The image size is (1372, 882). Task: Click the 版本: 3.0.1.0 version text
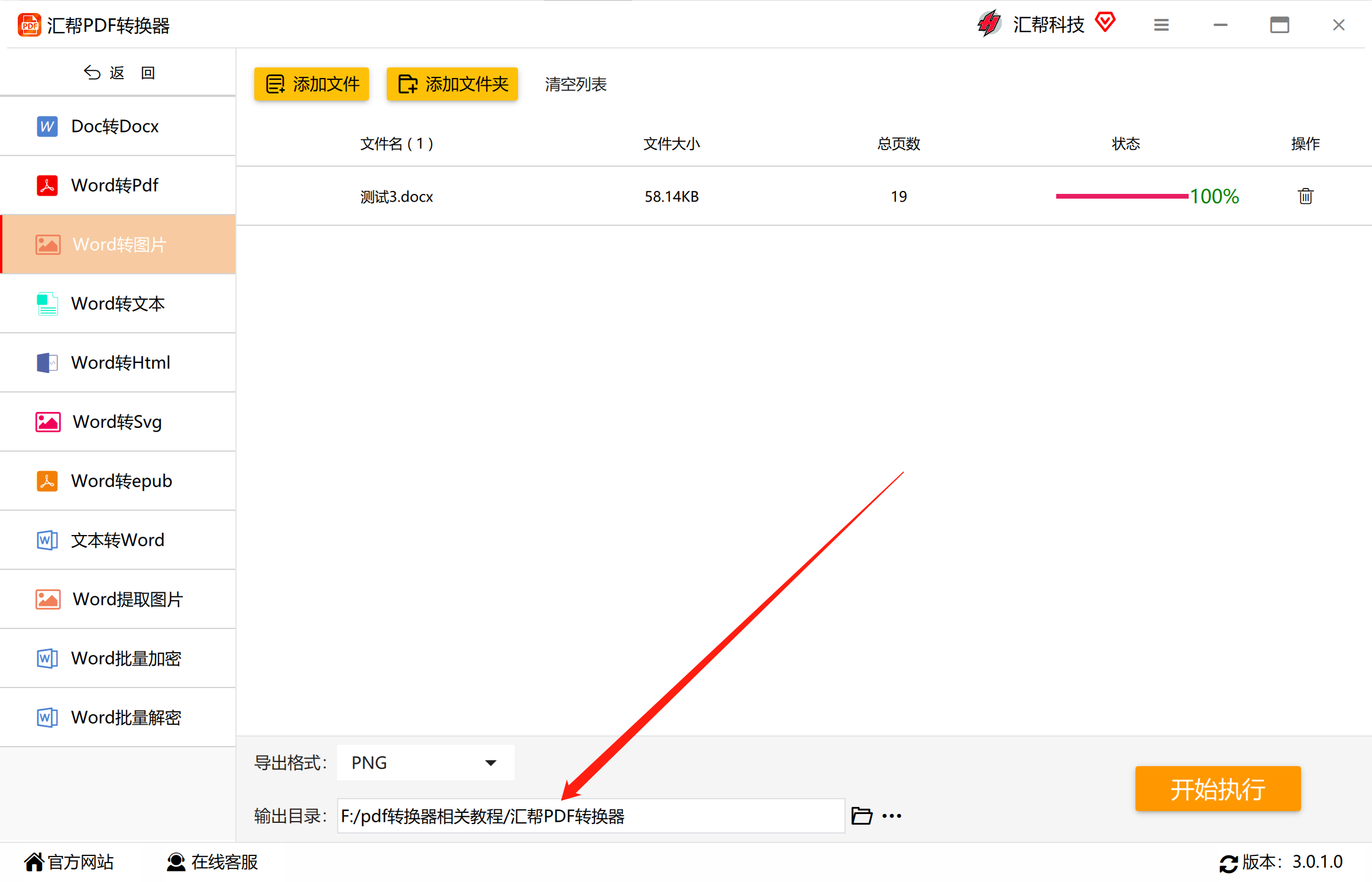[x=1293, y=862]
